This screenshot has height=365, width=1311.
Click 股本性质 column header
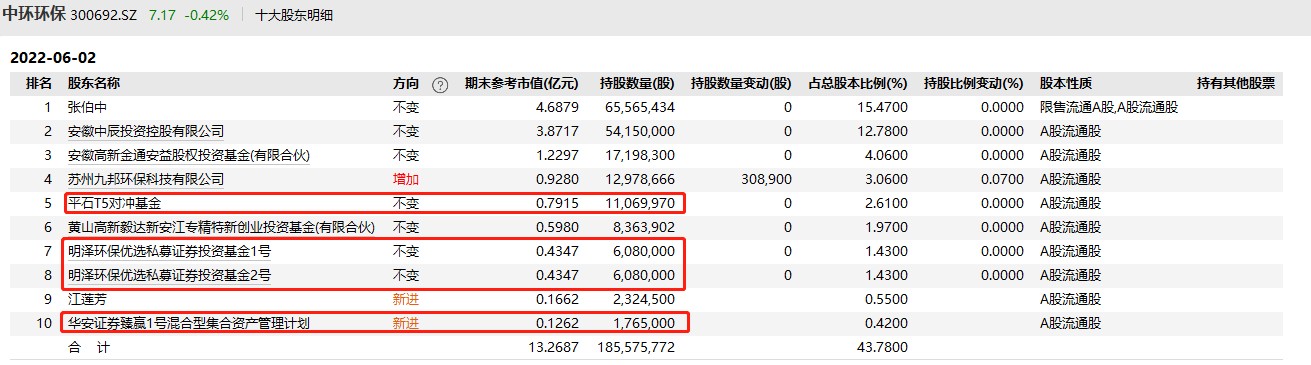(1066, 84)
